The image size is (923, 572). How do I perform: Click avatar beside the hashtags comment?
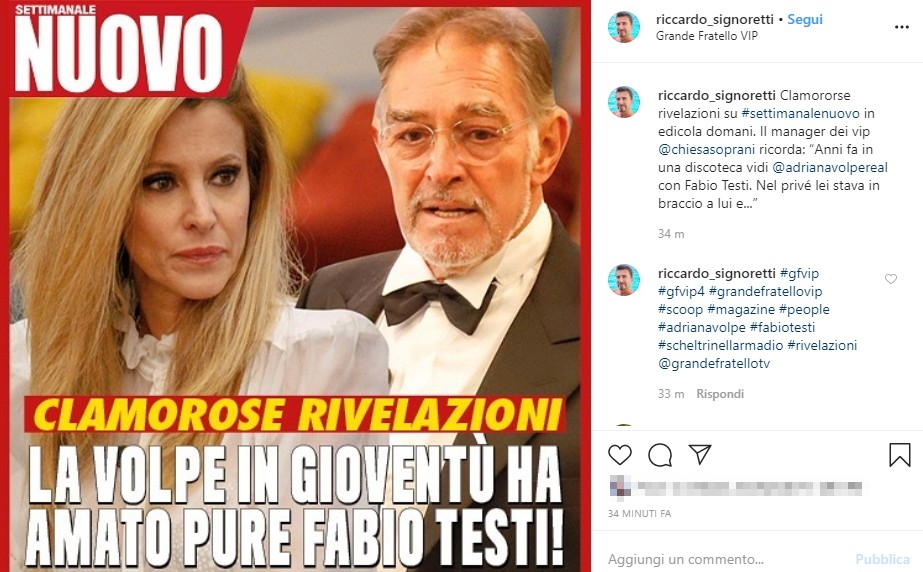coord(624,280)
